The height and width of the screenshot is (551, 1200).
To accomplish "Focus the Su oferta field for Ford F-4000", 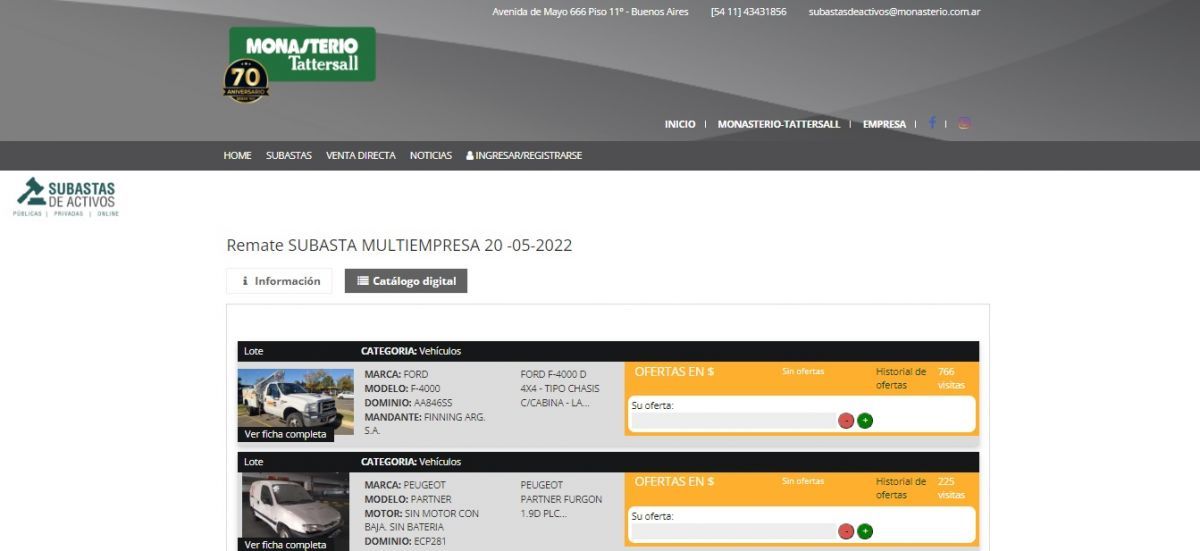I will click(x=733, y=421).
